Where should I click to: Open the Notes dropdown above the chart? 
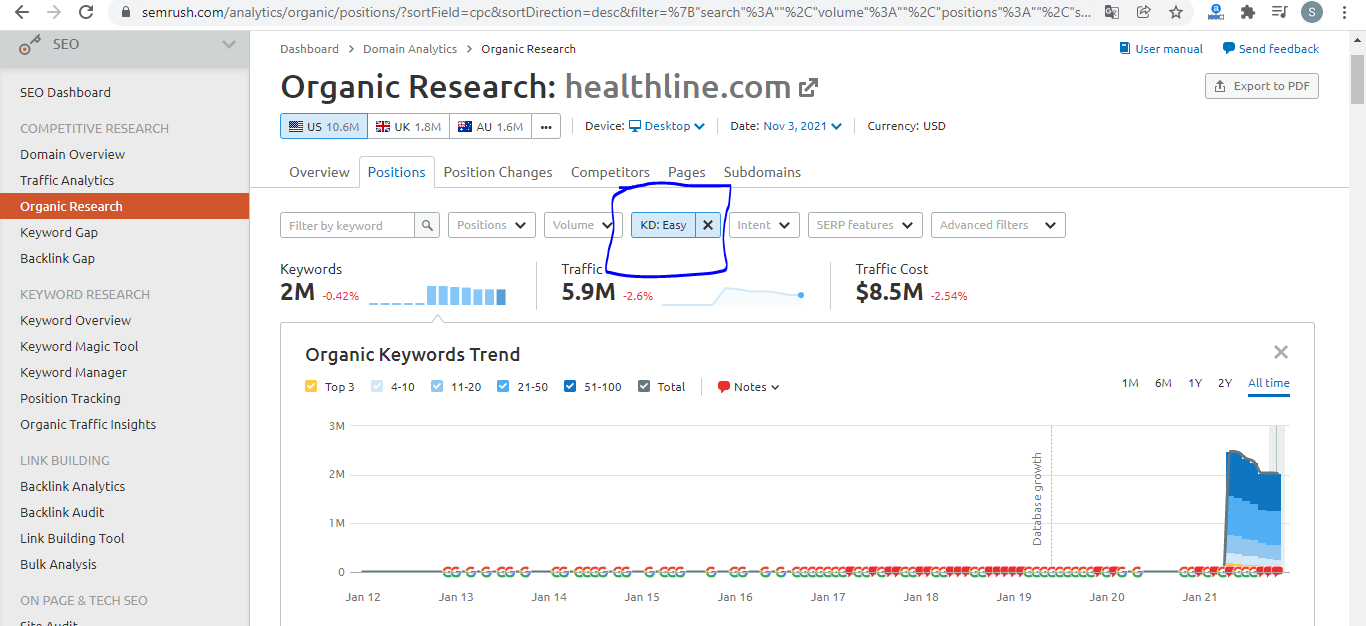(x=749, y=387)
